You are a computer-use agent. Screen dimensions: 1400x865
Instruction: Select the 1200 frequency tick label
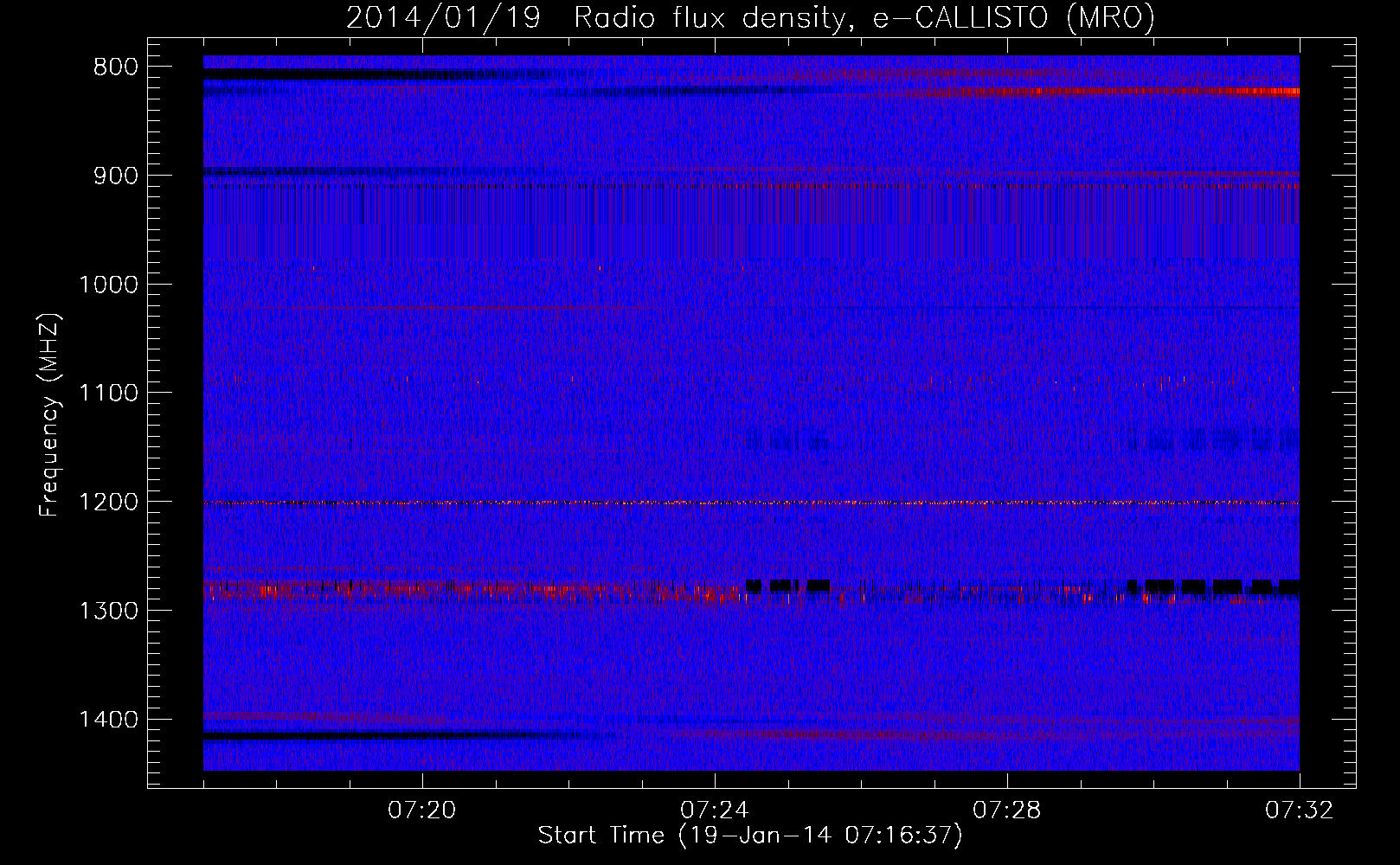point(108,503)
